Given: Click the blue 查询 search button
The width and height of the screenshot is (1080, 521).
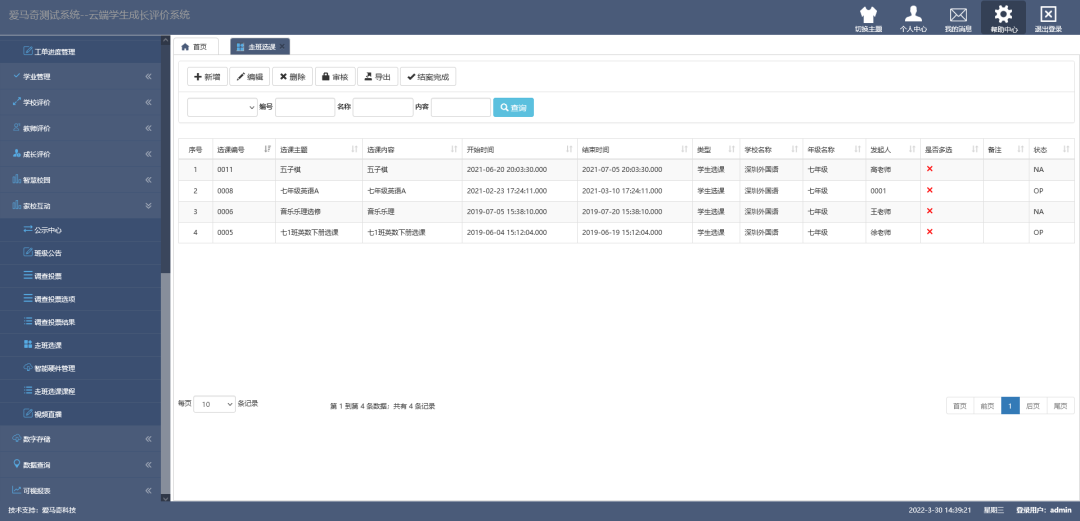Looking at the screenshot, I should tap(513, 108).
